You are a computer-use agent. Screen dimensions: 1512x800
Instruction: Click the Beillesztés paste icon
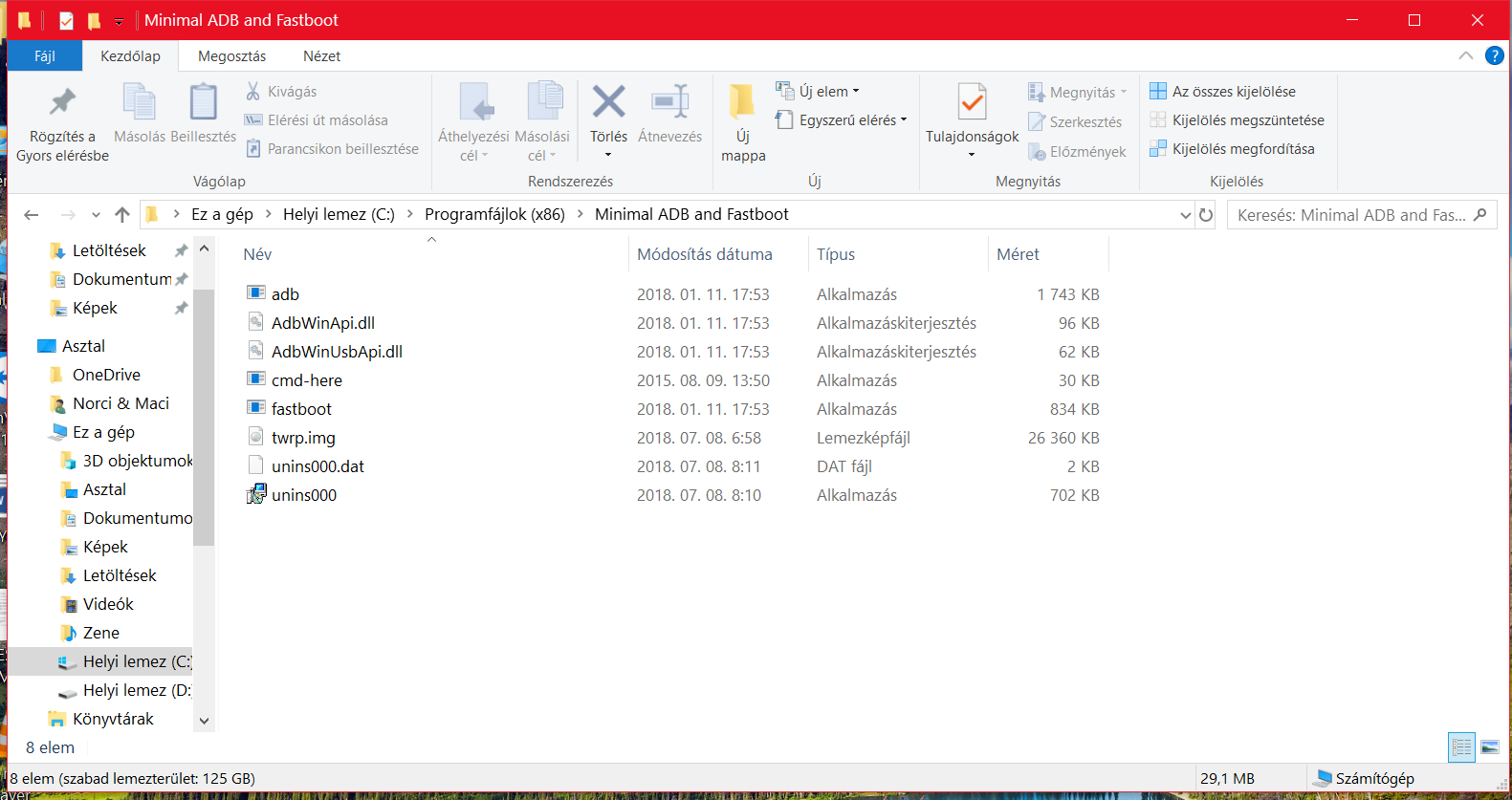tap(203, 101)
